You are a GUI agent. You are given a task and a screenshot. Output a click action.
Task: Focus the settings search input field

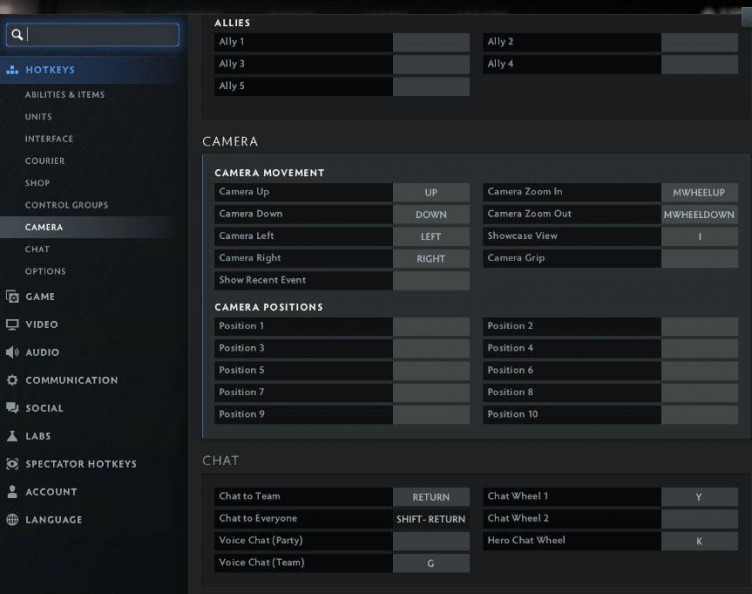tap(100, 35)
